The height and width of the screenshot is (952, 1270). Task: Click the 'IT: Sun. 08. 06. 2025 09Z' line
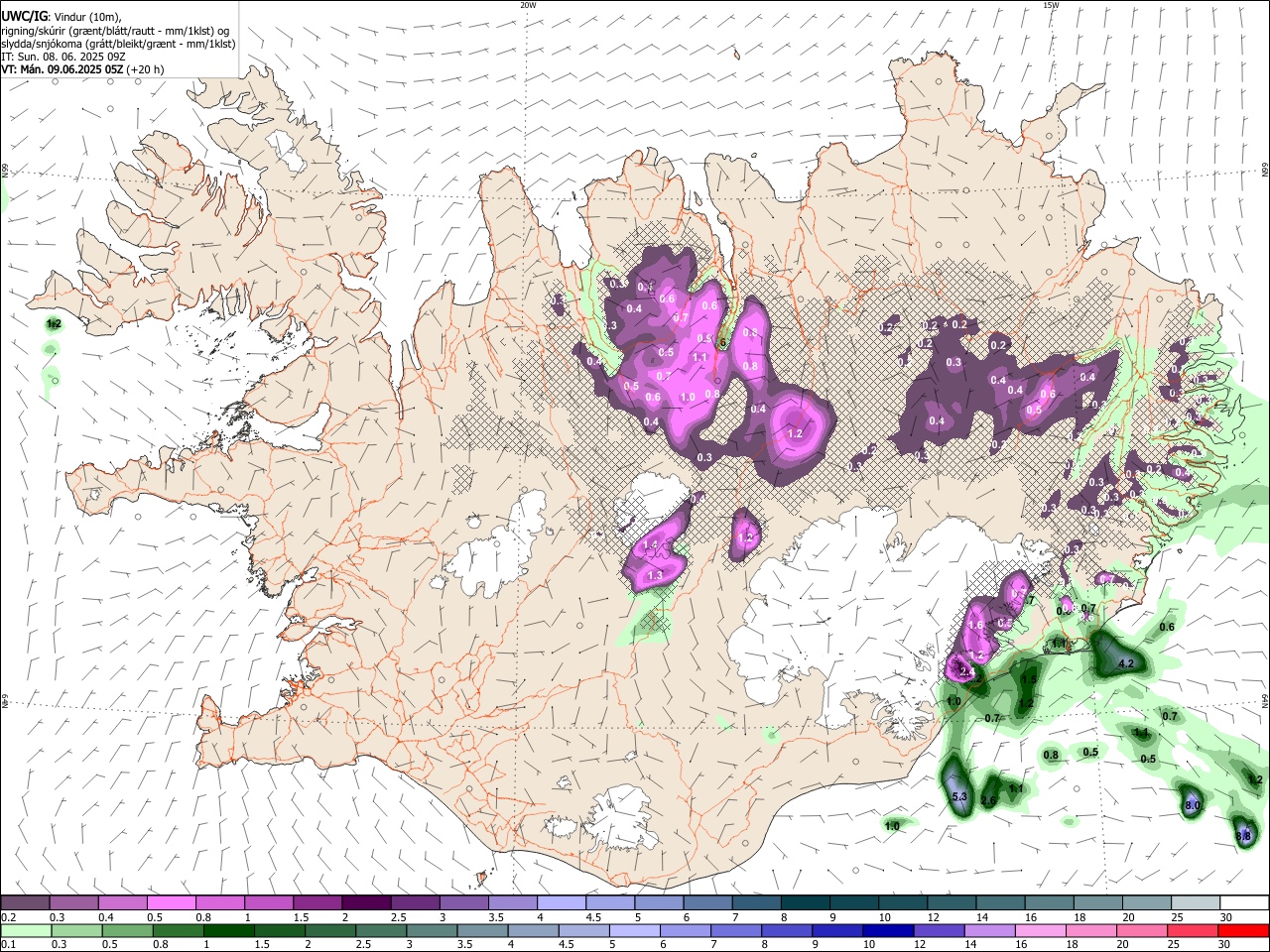(63, 57)
